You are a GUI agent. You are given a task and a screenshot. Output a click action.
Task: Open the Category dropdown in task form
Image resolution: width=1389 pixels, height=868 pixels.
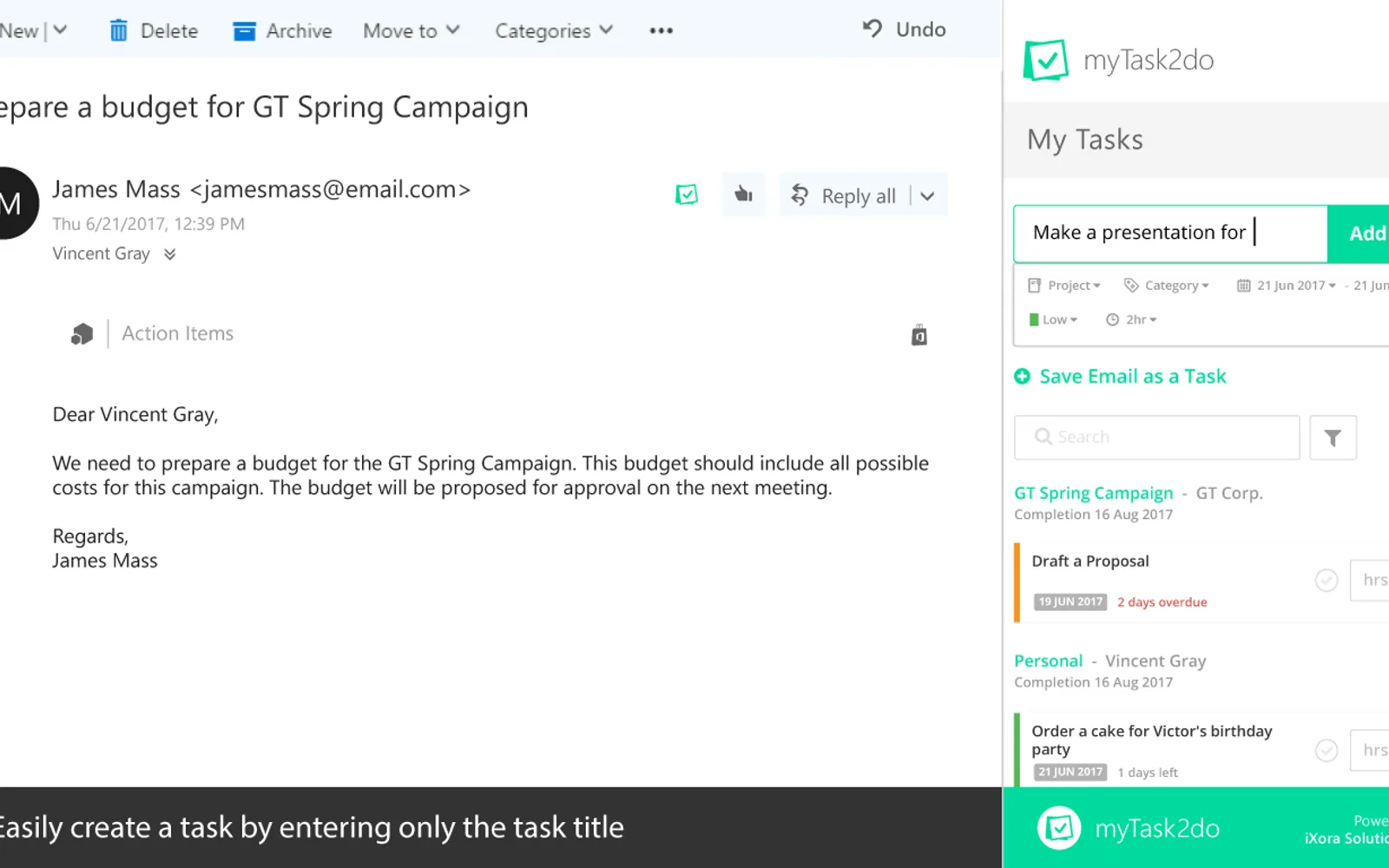(x=1167, y=286)
